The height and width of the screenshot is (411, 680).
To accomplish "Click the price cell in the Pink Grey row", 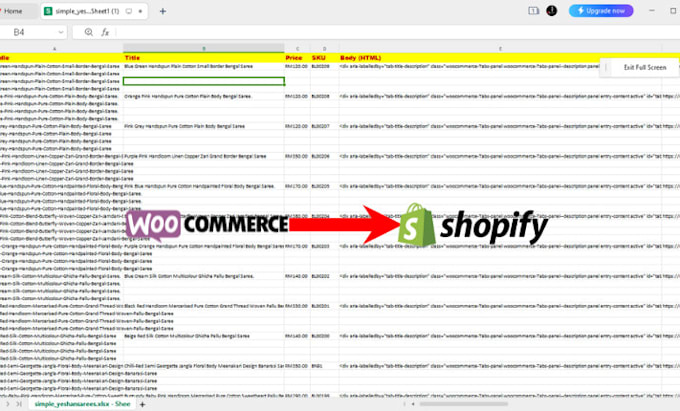I will [x=298, y=126].
